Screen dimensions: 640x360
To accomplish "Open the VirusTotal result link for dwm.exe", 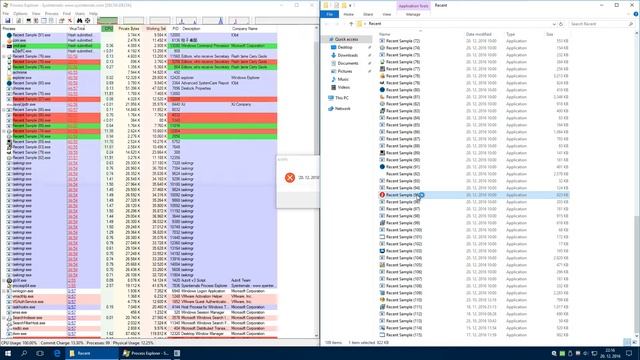I will coord(72,333).
